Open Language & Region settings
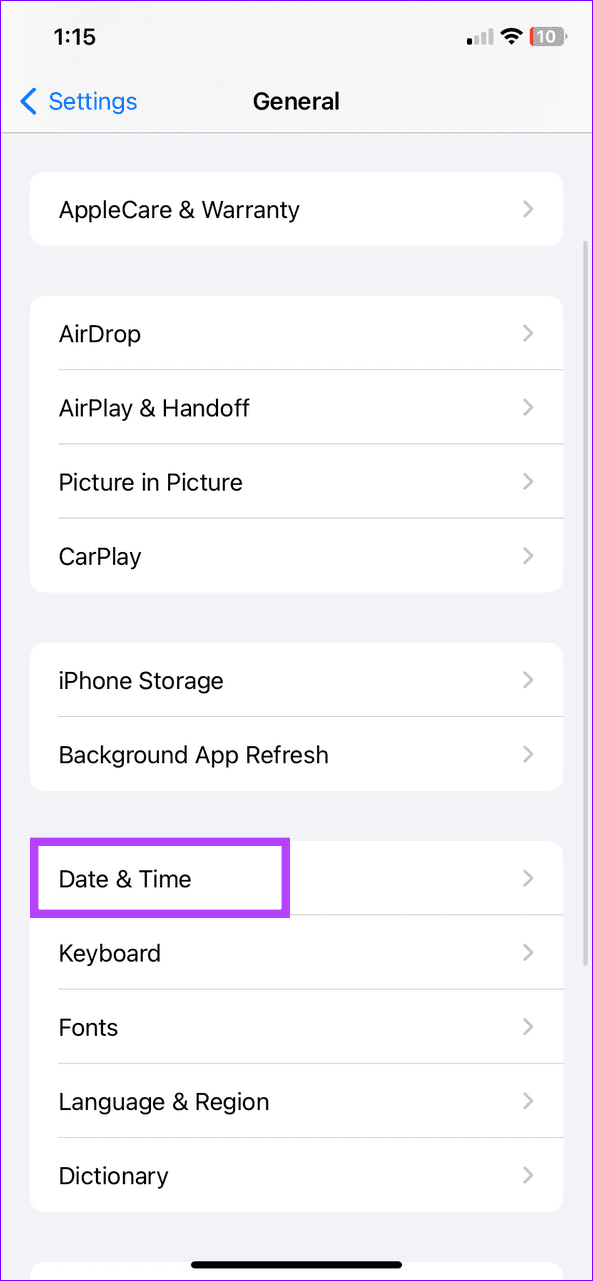Viewport: 593px width, 1281px height. tap(296, 1101)
